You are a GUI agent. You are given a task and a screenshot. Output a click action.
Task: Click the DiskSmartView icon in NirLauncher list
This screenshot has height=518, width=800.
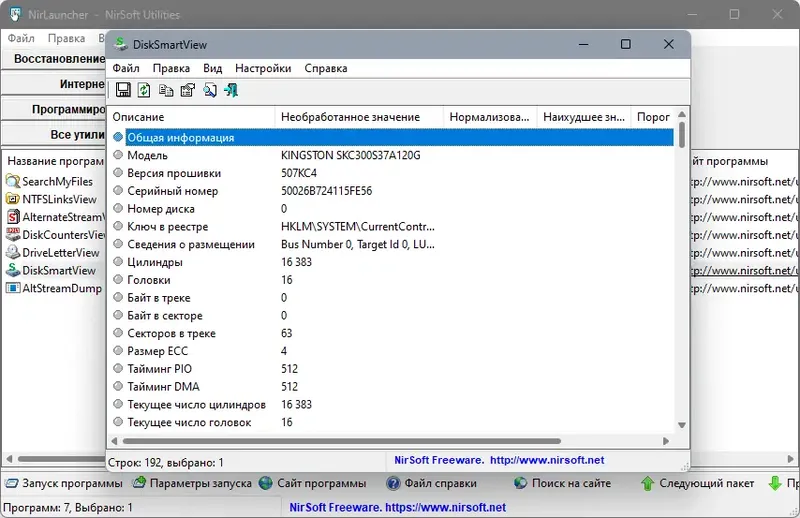[x=13, y=270]
